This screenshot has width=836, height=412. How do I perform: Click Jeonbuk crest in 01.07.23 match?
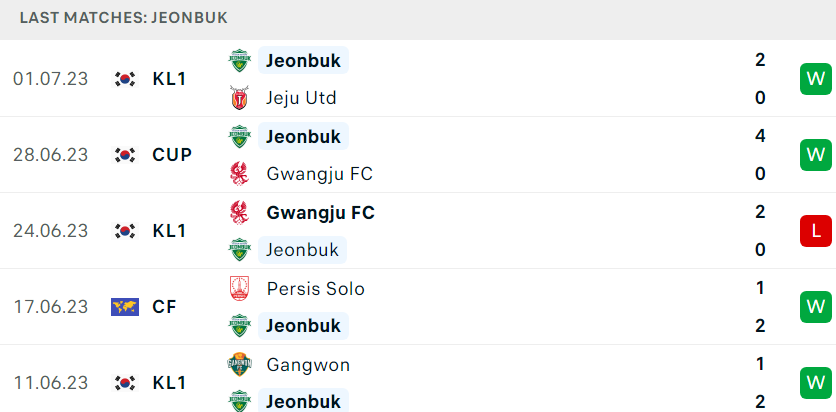(239, 60)
